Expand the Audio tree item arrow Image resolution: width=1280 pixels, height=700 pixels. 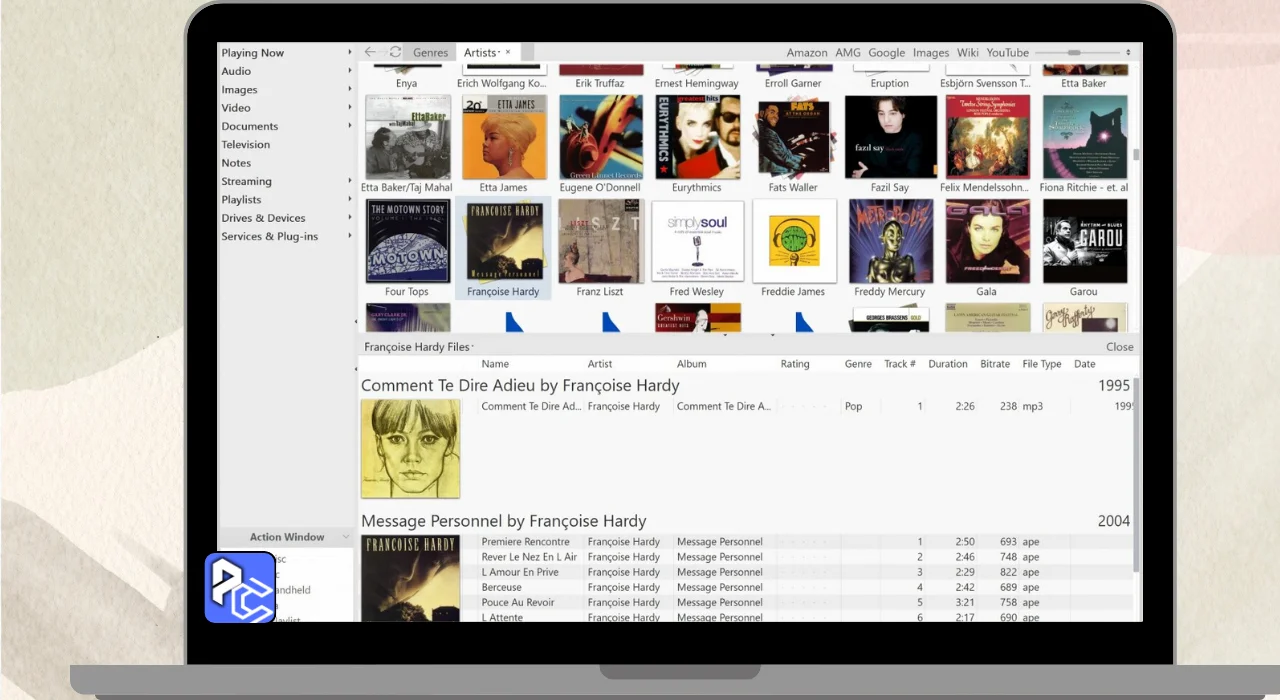tap(350, 71)
